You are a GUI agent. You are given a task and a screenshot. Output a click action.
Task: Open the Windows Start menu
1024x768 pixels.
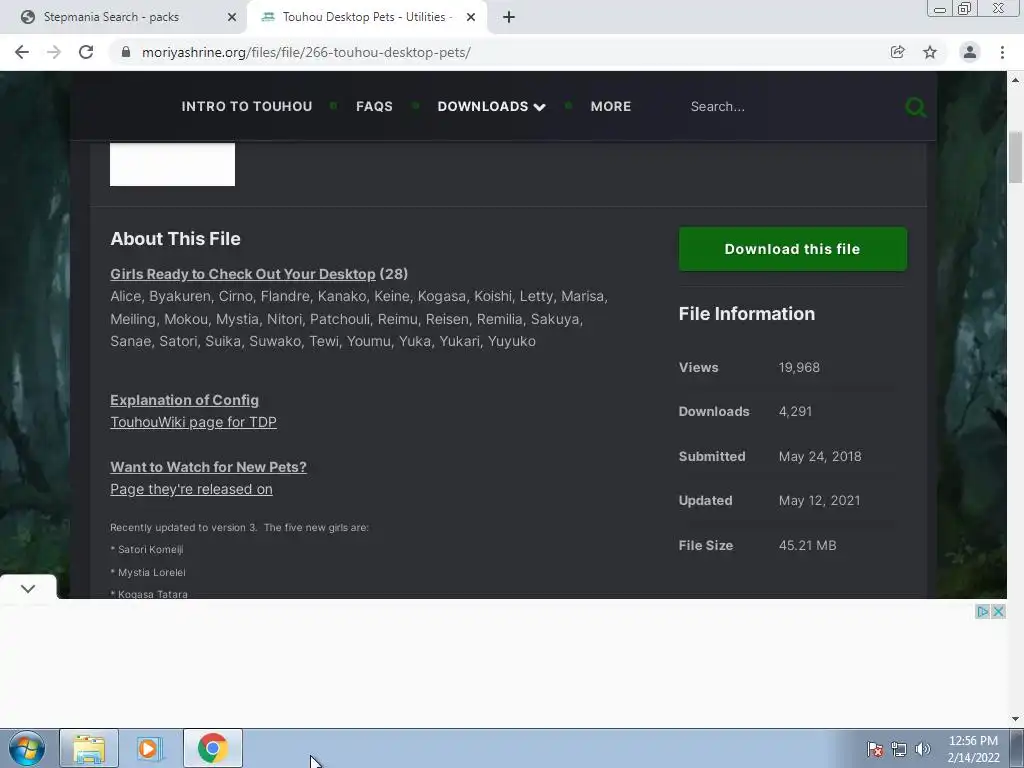pos(27,748)
